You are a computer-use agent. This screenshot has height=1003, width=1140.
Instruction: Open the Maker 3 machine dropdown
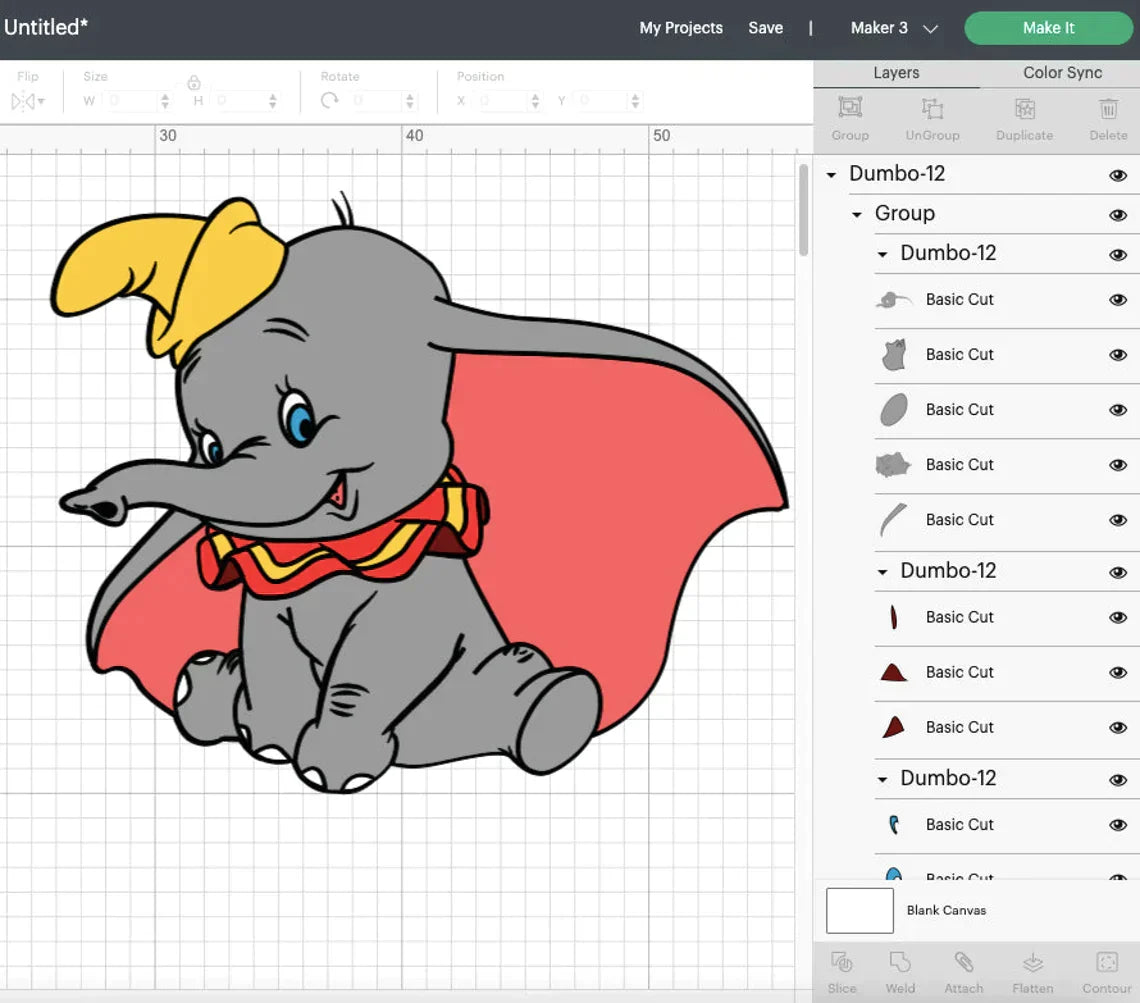click(893, 28)
